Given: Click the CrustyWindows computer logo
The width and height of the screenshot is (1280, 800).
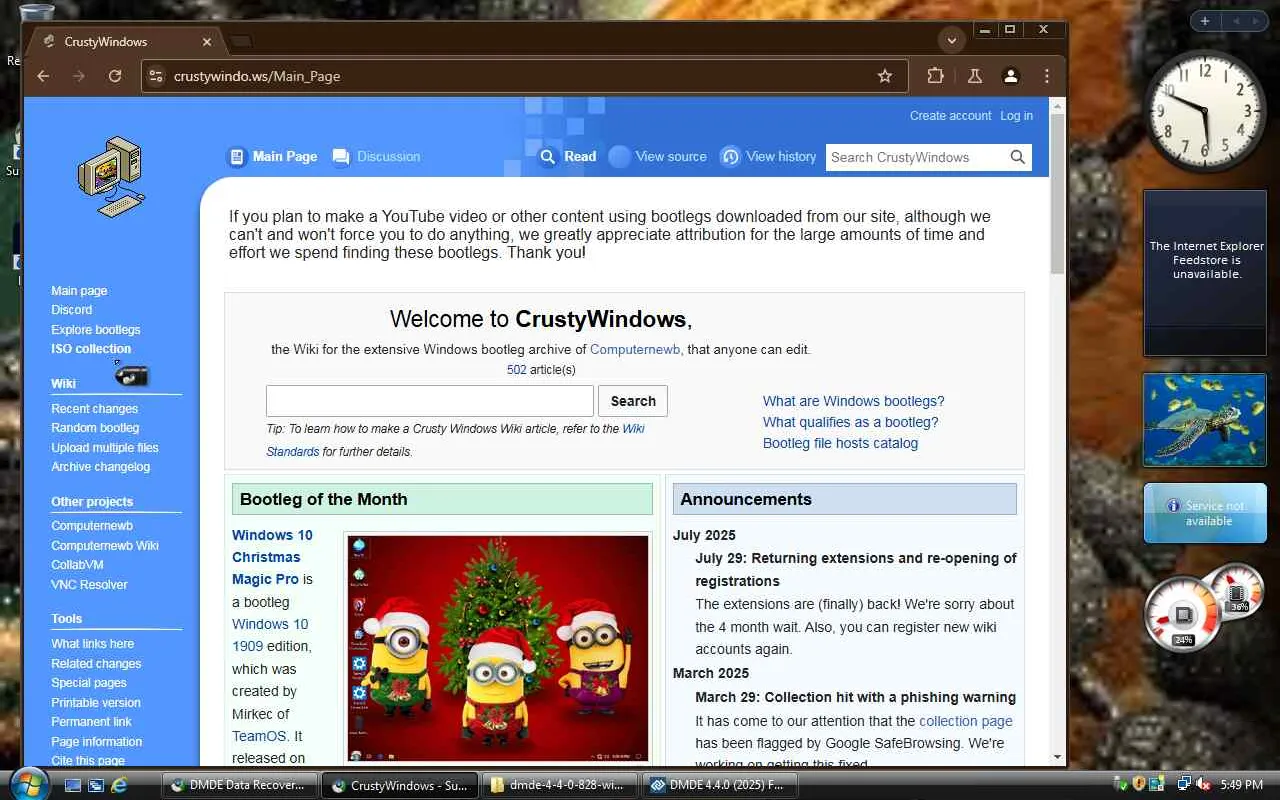Looking at the screenshot, I should [x=111, y=177].
